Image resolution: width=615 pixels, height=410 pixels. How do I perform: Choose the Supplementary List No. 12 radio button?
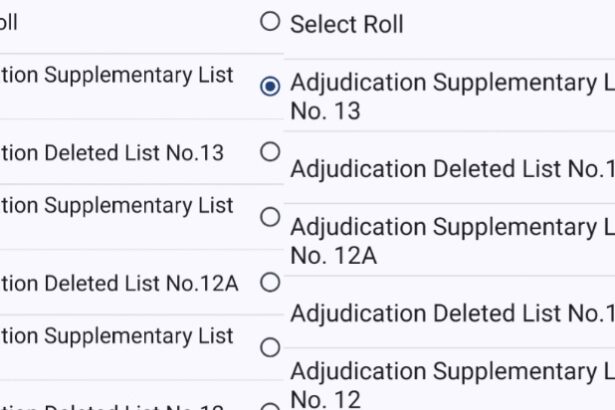[269, 348]
